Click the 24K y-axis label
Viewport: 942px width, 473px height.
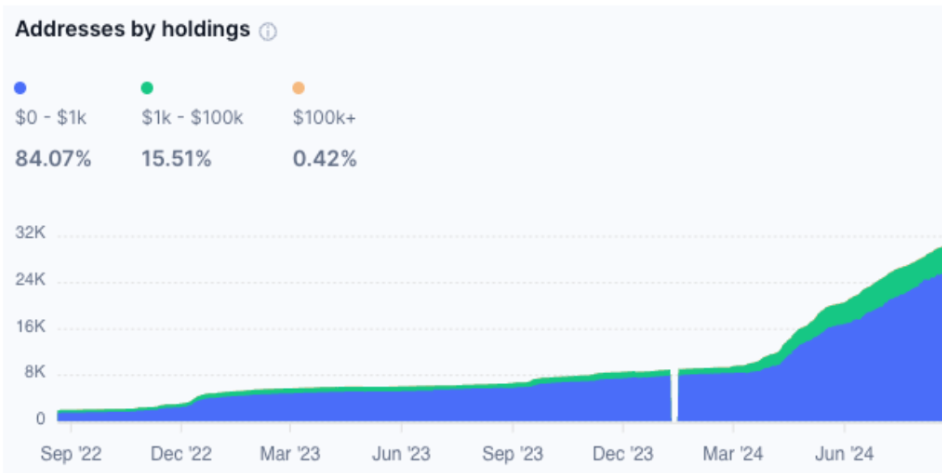pyautogui.click(x=30, y=279)
